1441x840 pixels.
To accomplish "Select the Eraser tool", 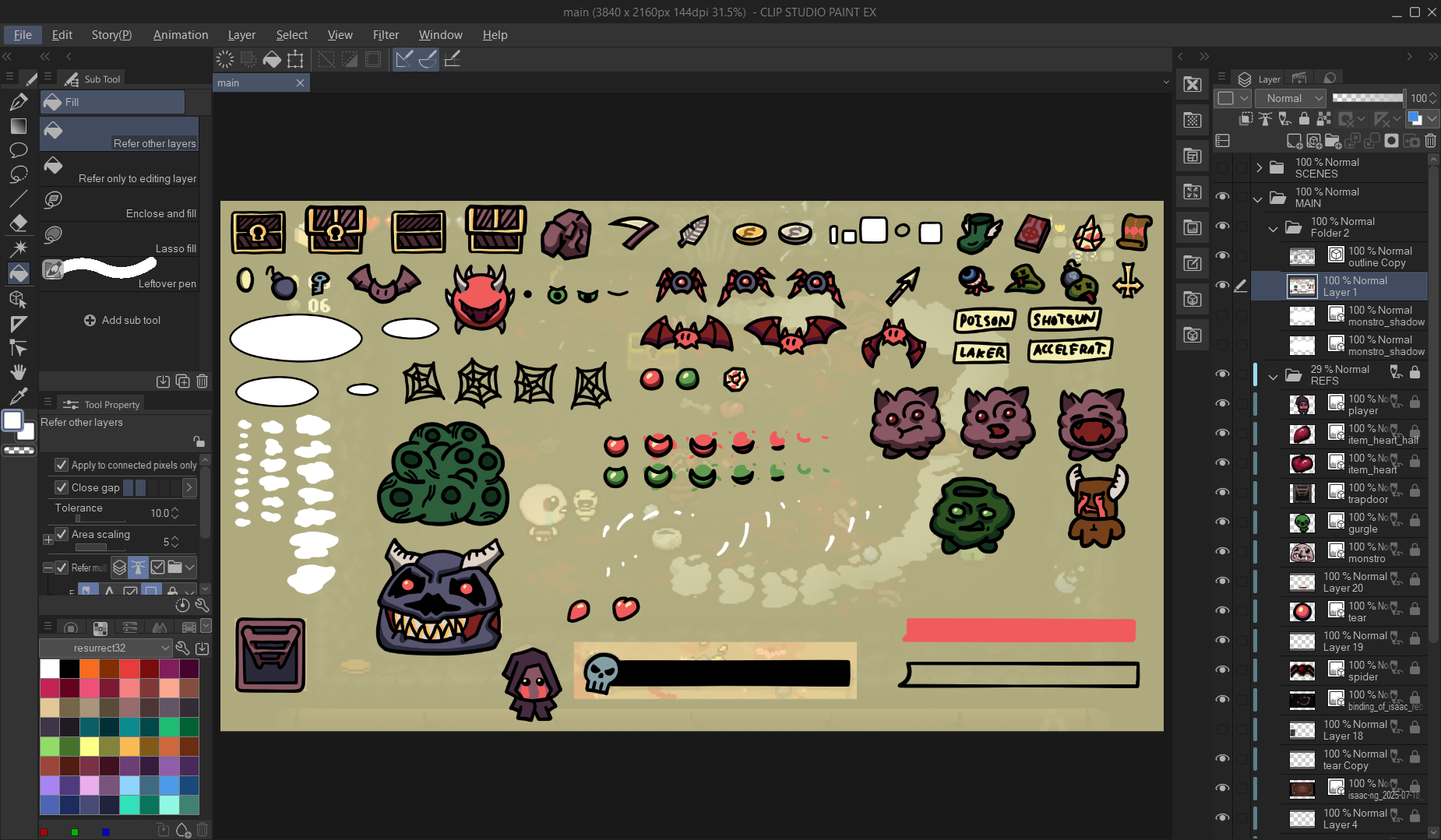I will 19,223.
